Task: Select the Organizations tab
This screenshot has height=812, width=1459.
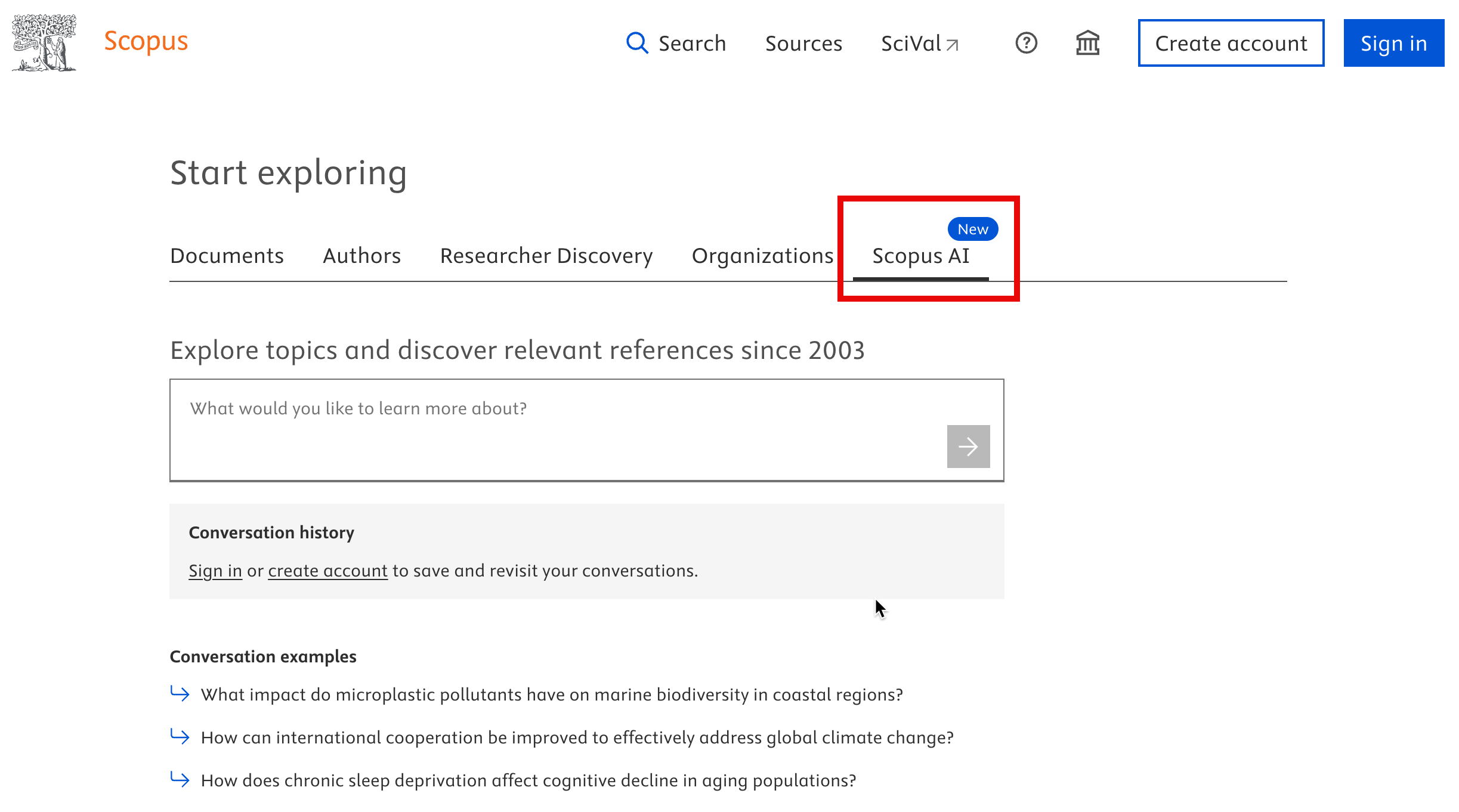Action: [762, 256]
